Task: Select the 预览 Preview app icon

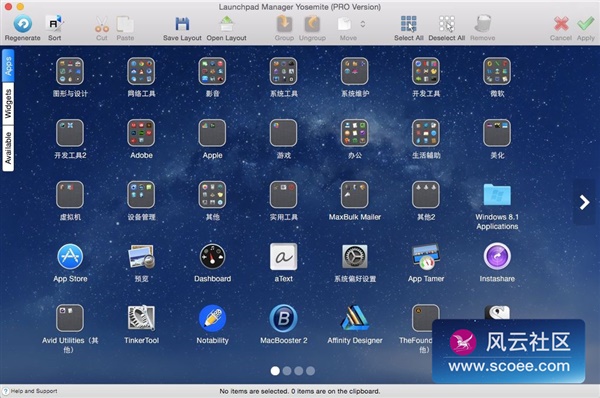Action: pyautogui.click(x=141, y=256)
